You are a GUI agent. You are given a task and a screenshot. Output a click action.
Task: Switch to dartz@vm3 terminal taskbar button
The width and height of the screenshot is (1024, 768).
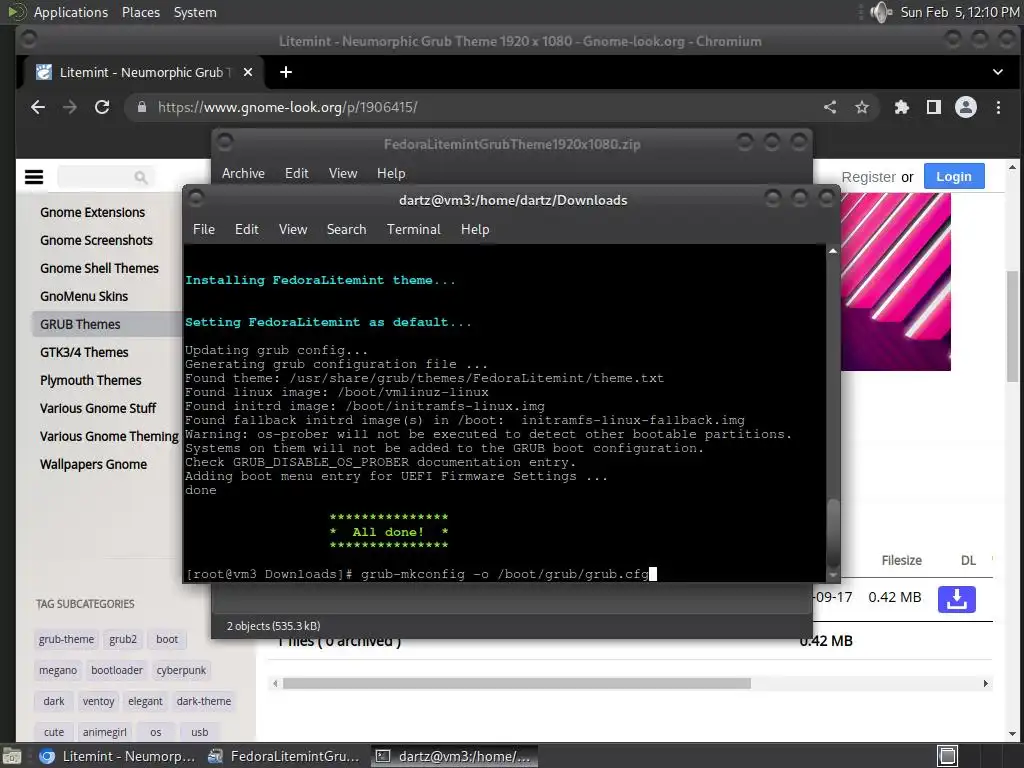pyautogui.click(x=455, y=757)
